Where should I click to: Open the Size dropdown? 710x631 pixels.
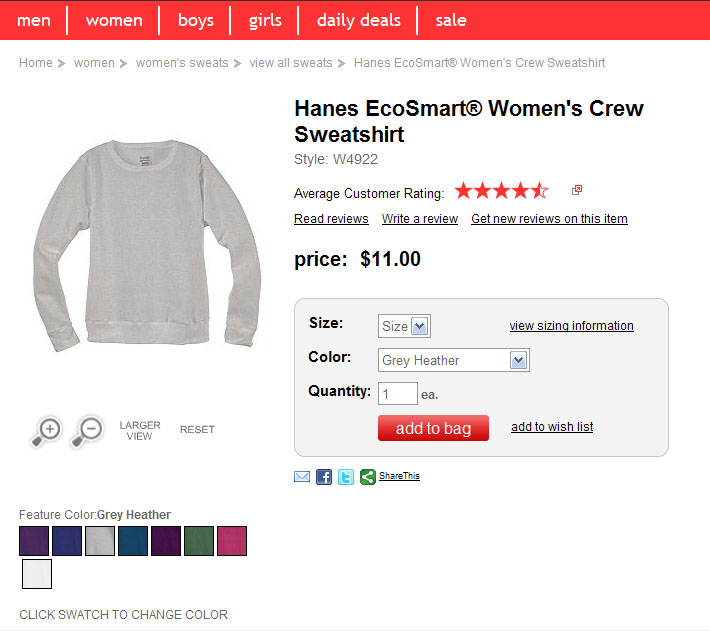404,326
